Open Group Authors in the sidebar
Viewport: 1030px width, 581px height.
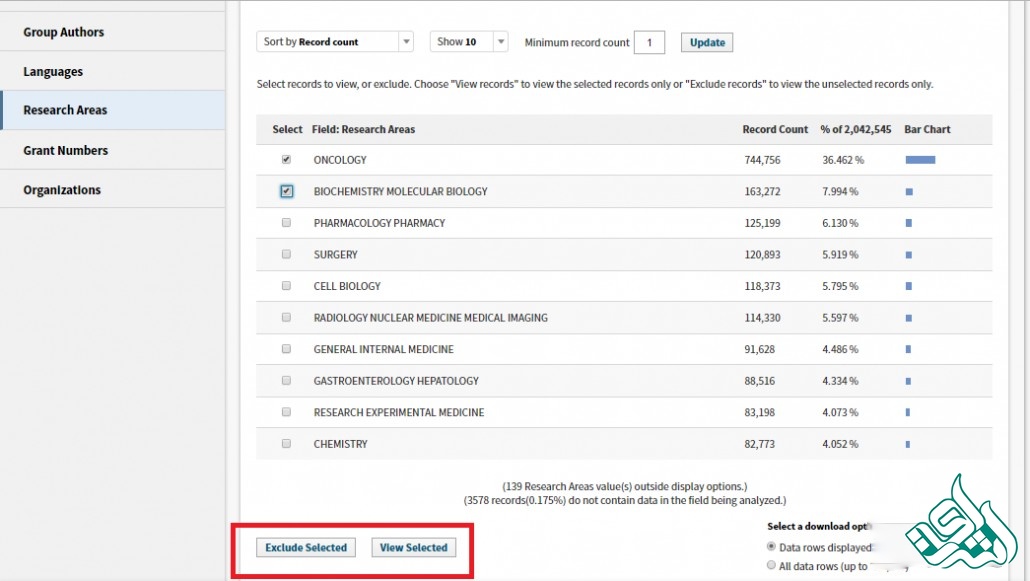[64, 32]
